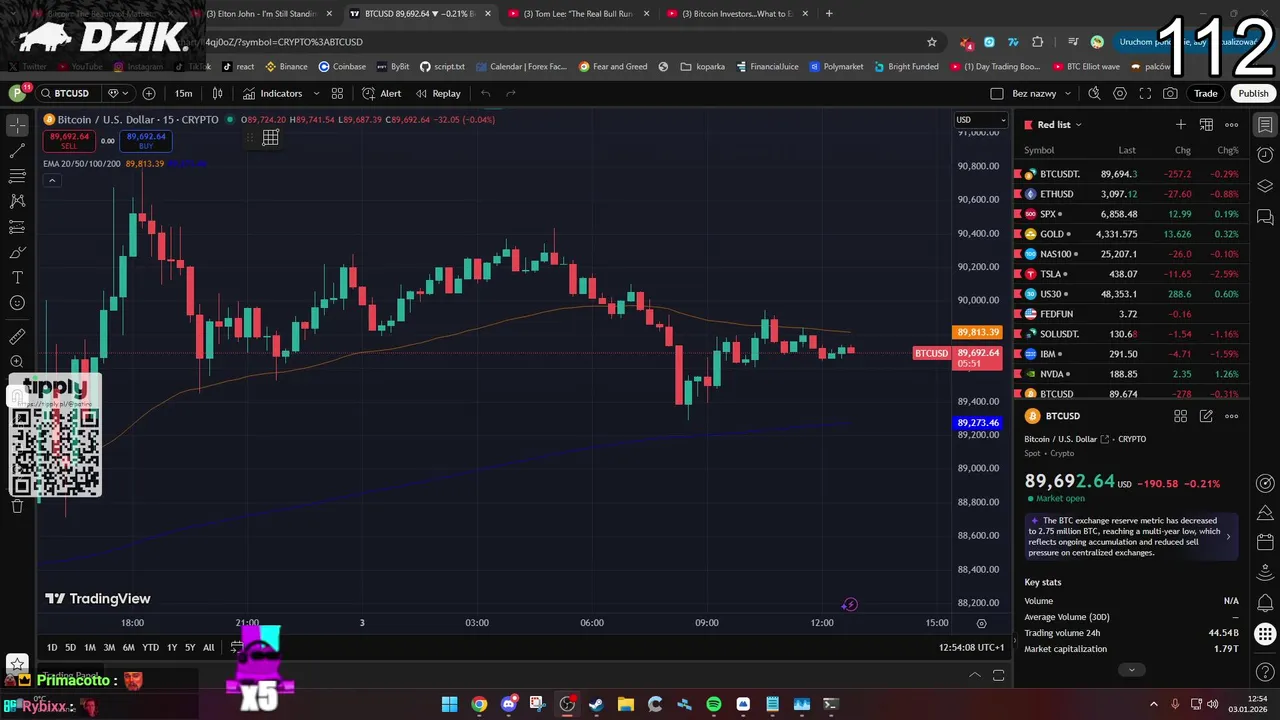
Task: Click the Alert button
Action: pyautogui.click(x=381, y=93)
